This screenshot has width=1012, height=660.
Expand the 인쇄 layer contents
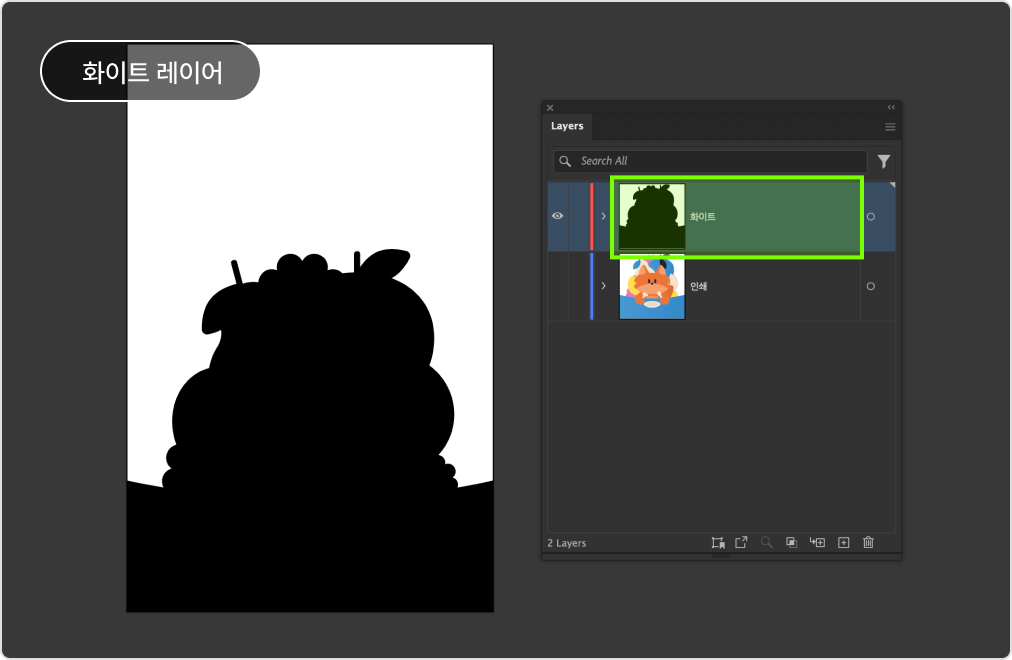tap(601, 287)
